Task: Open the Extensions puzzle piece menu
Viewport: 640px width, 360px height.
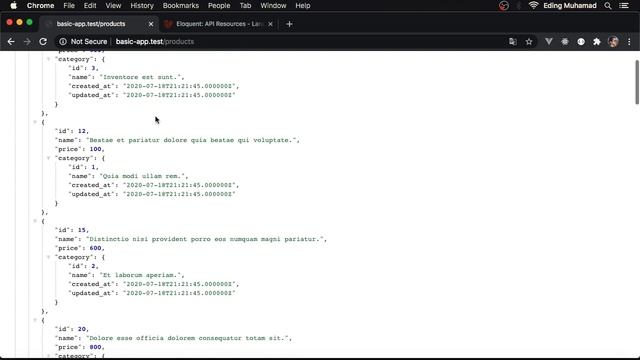Action: (597, 42)
